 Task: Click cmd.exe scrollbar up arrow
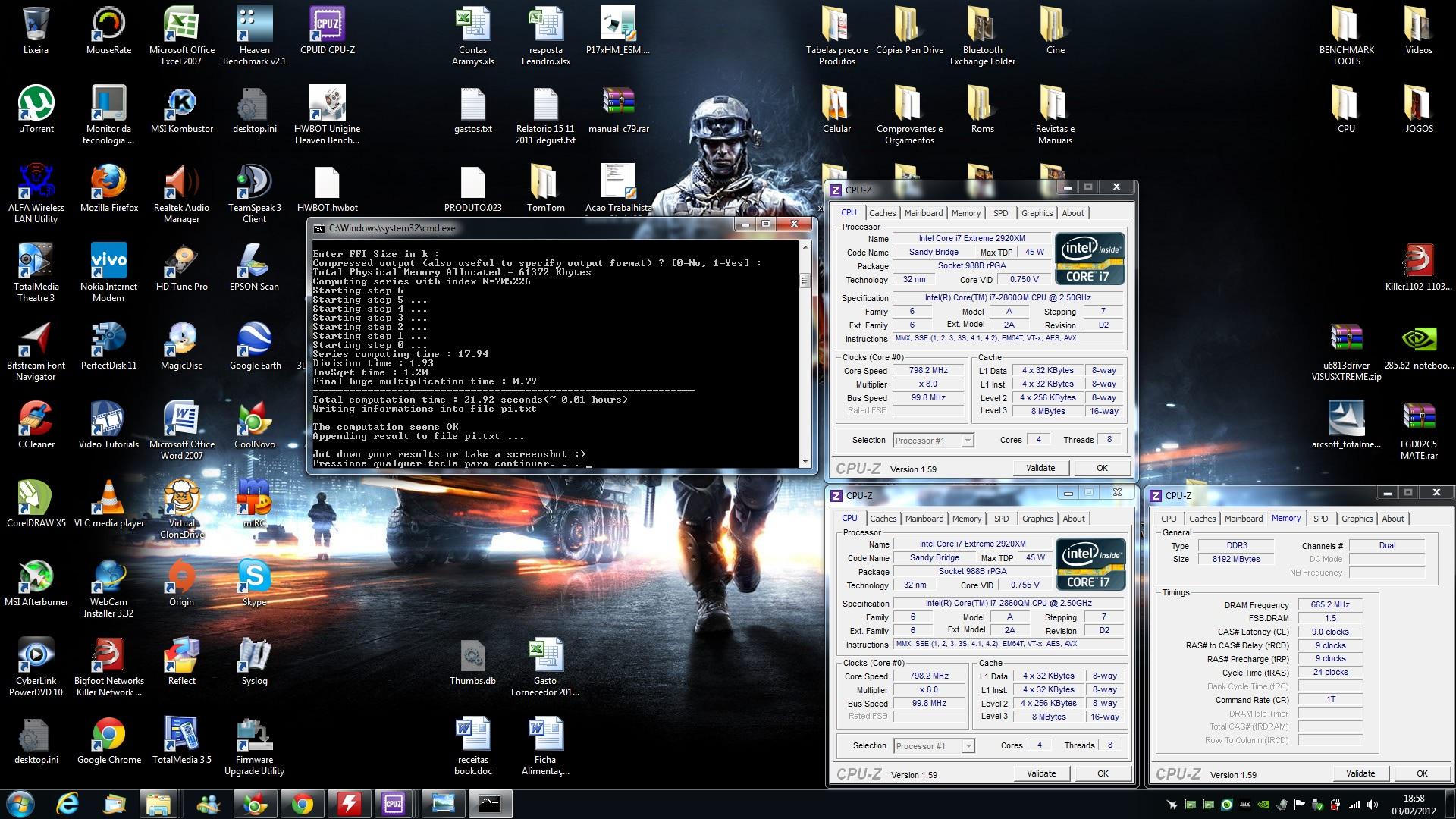805,246
